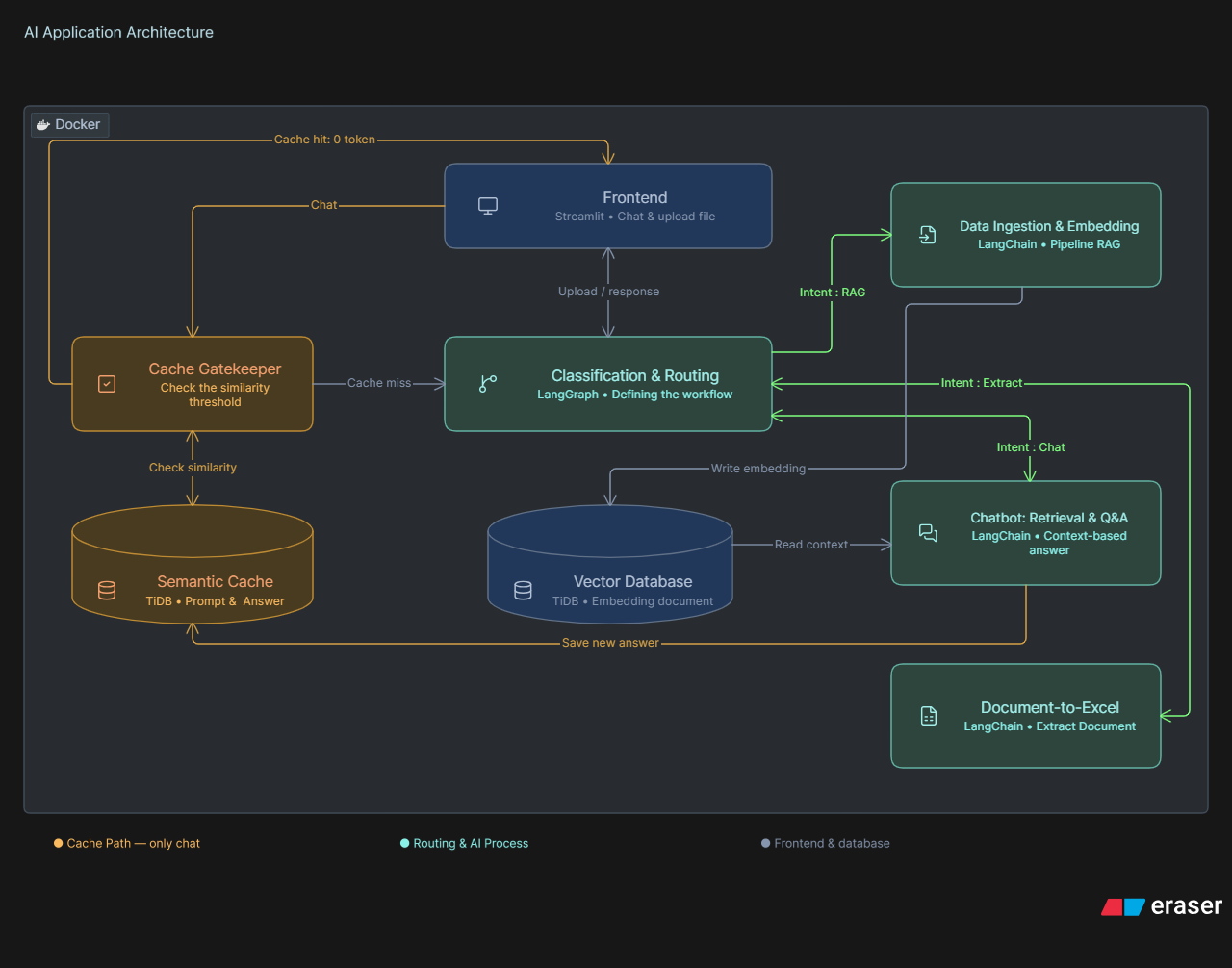Select the 'AI Application Architecture' title

(119, 32)
